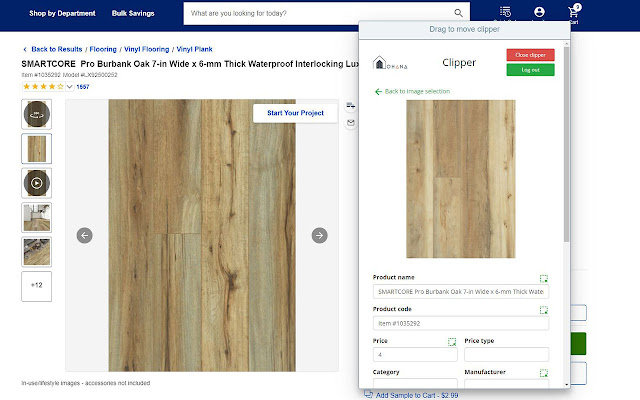This screenshot has height=400, width=640.
Task: Select the plank swatch thumbnail
Action: (37, 149)
